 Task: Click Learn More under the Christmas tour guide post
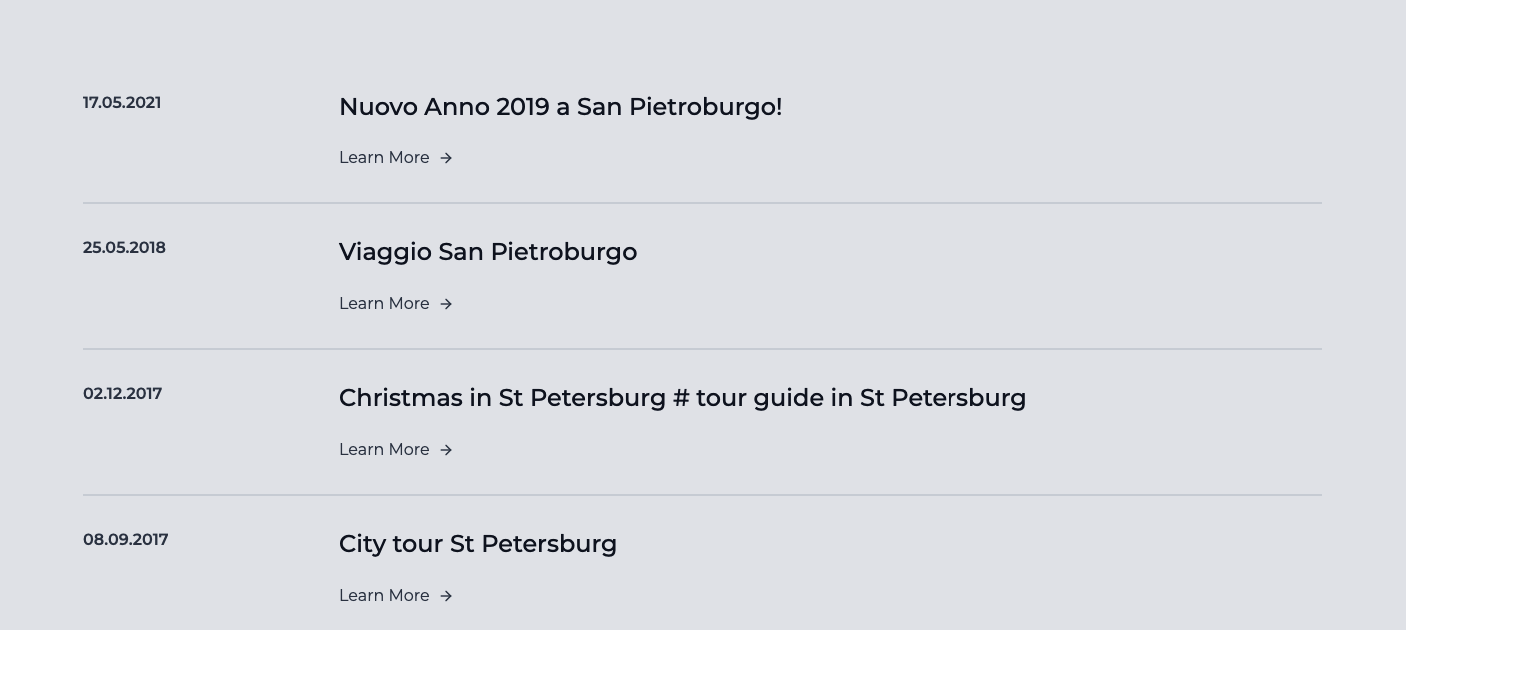pos(384,450)
